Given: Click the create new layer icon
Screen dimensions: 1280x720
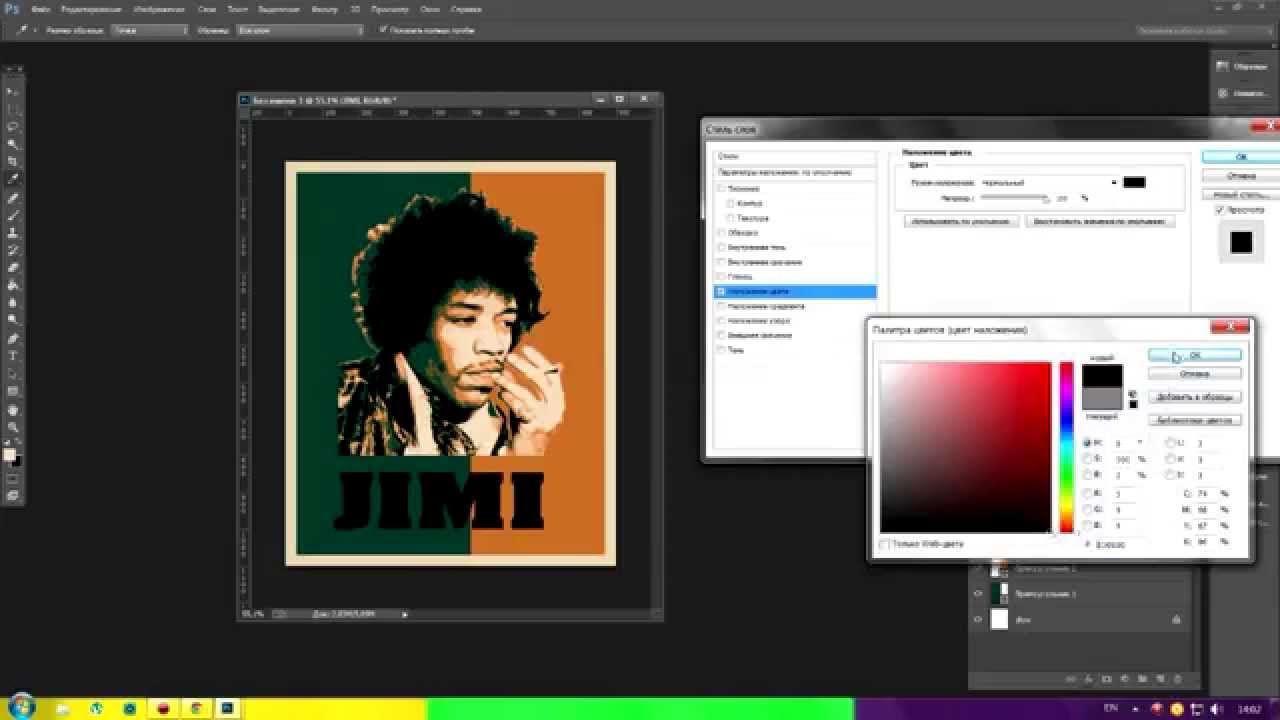Looking at the screenshot, I should coord(1160,679).
